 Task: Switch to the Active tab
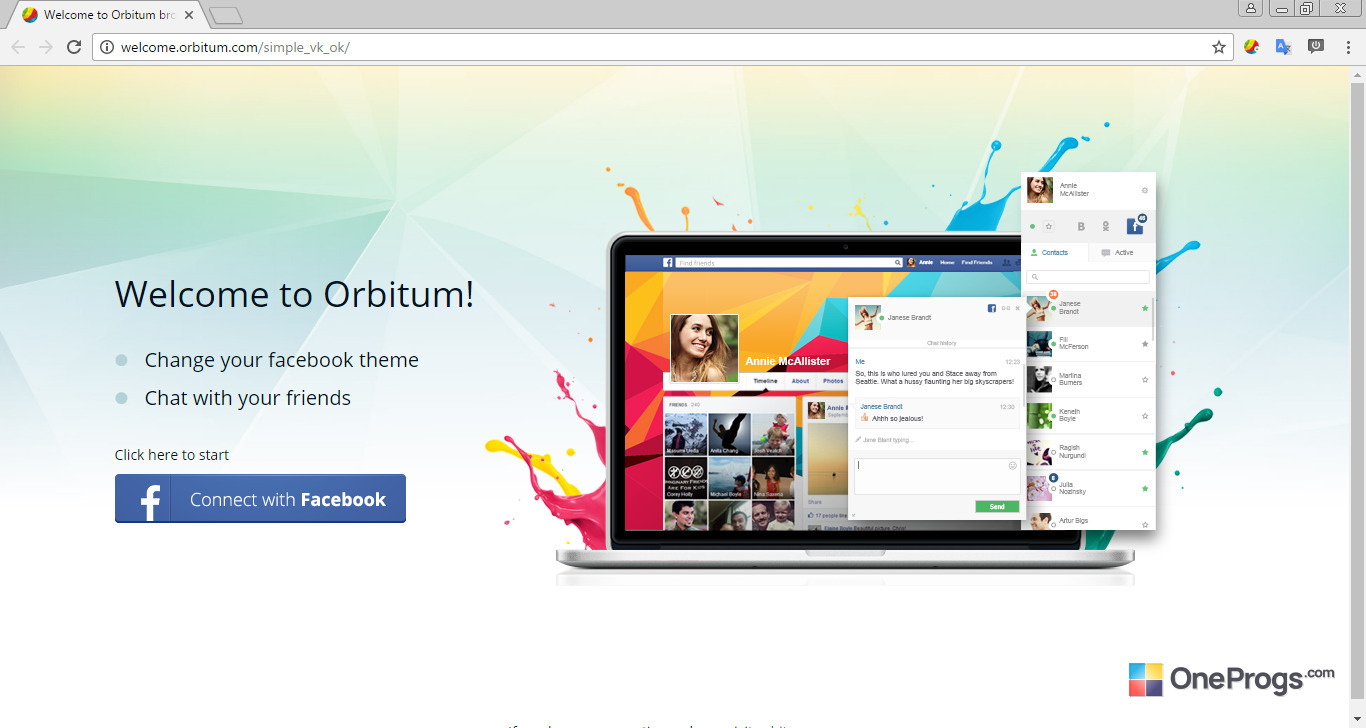1121,253
